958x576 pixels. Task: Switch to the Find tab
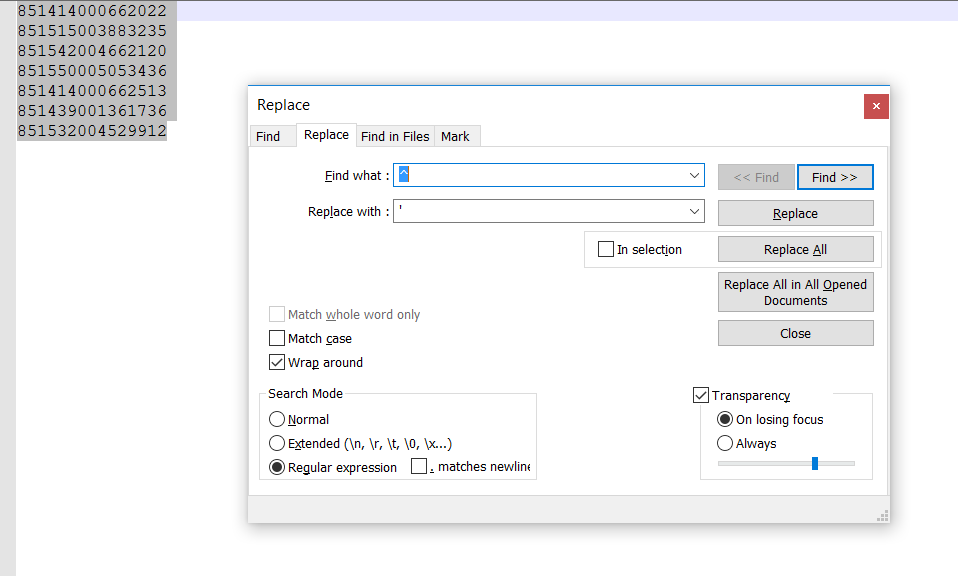pos(268,136)
